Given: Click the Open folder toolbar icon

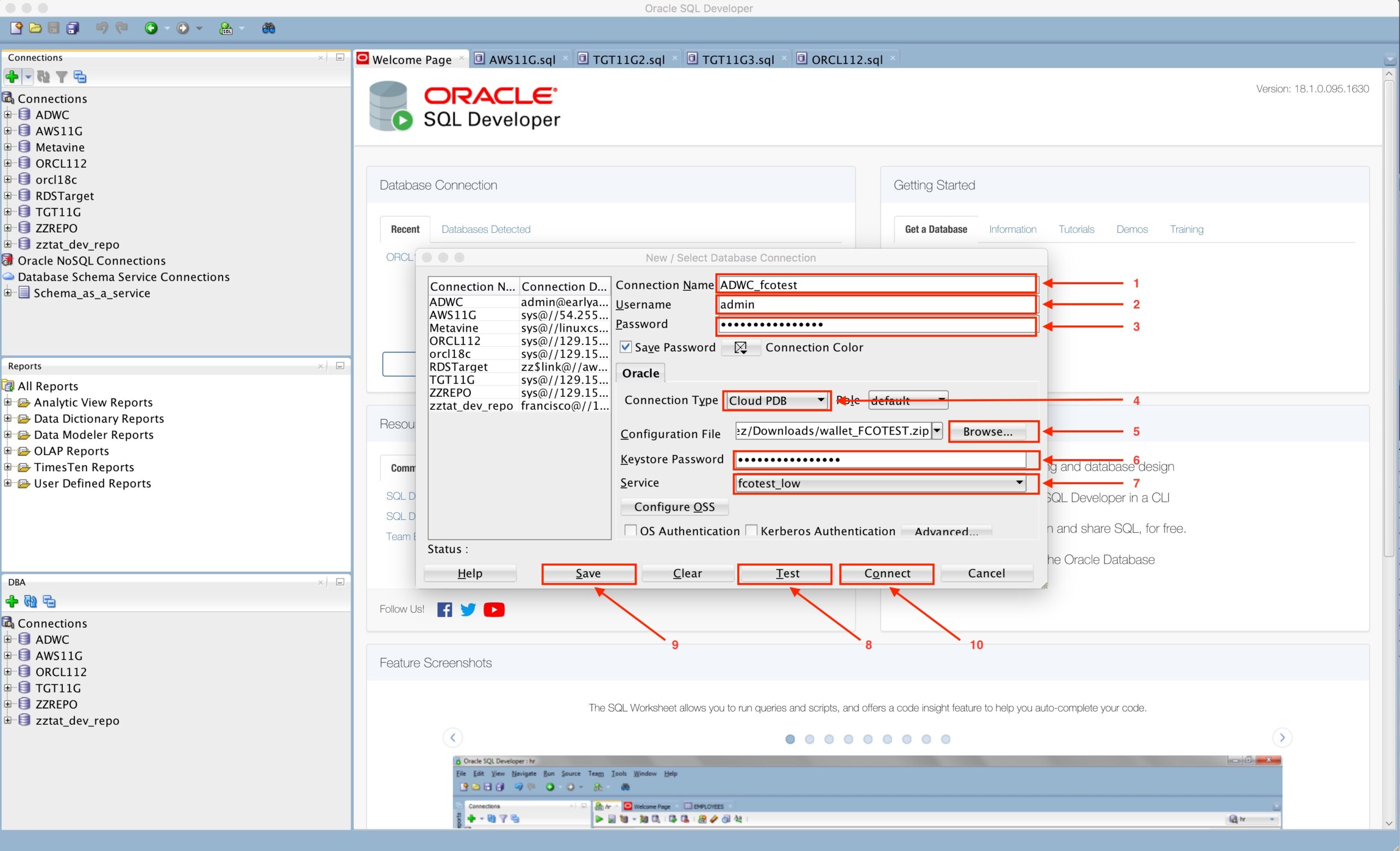Looking at the screenshot, I should (35, 28).
